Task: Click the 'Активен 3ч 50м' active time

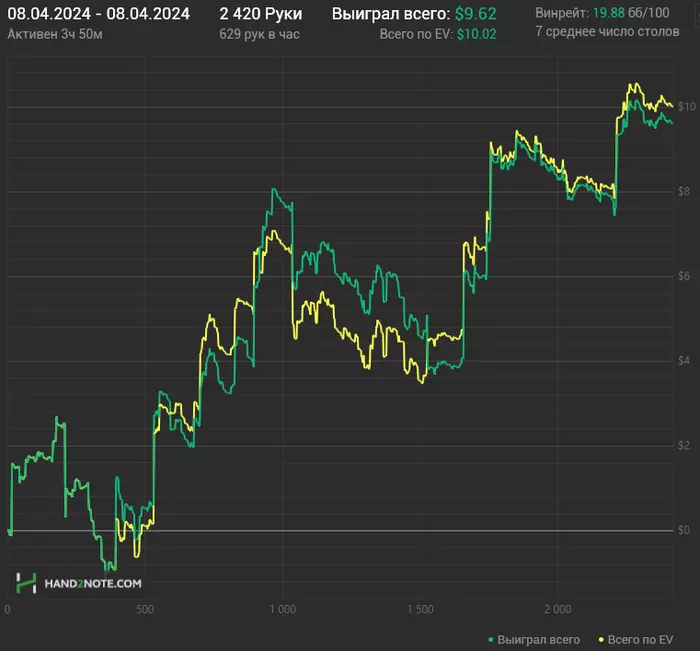Action: (x=55, y=34)
